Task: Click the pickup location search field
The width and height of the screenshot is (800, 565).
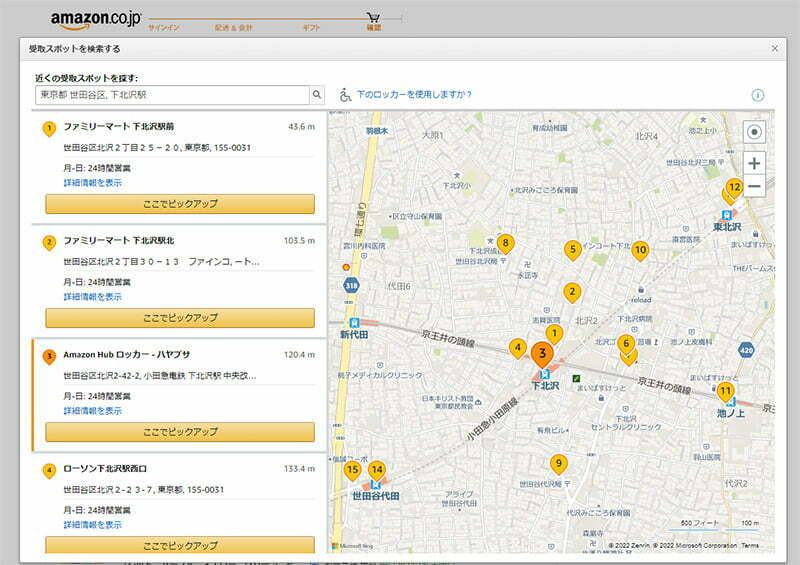Action: coord(172,95)
